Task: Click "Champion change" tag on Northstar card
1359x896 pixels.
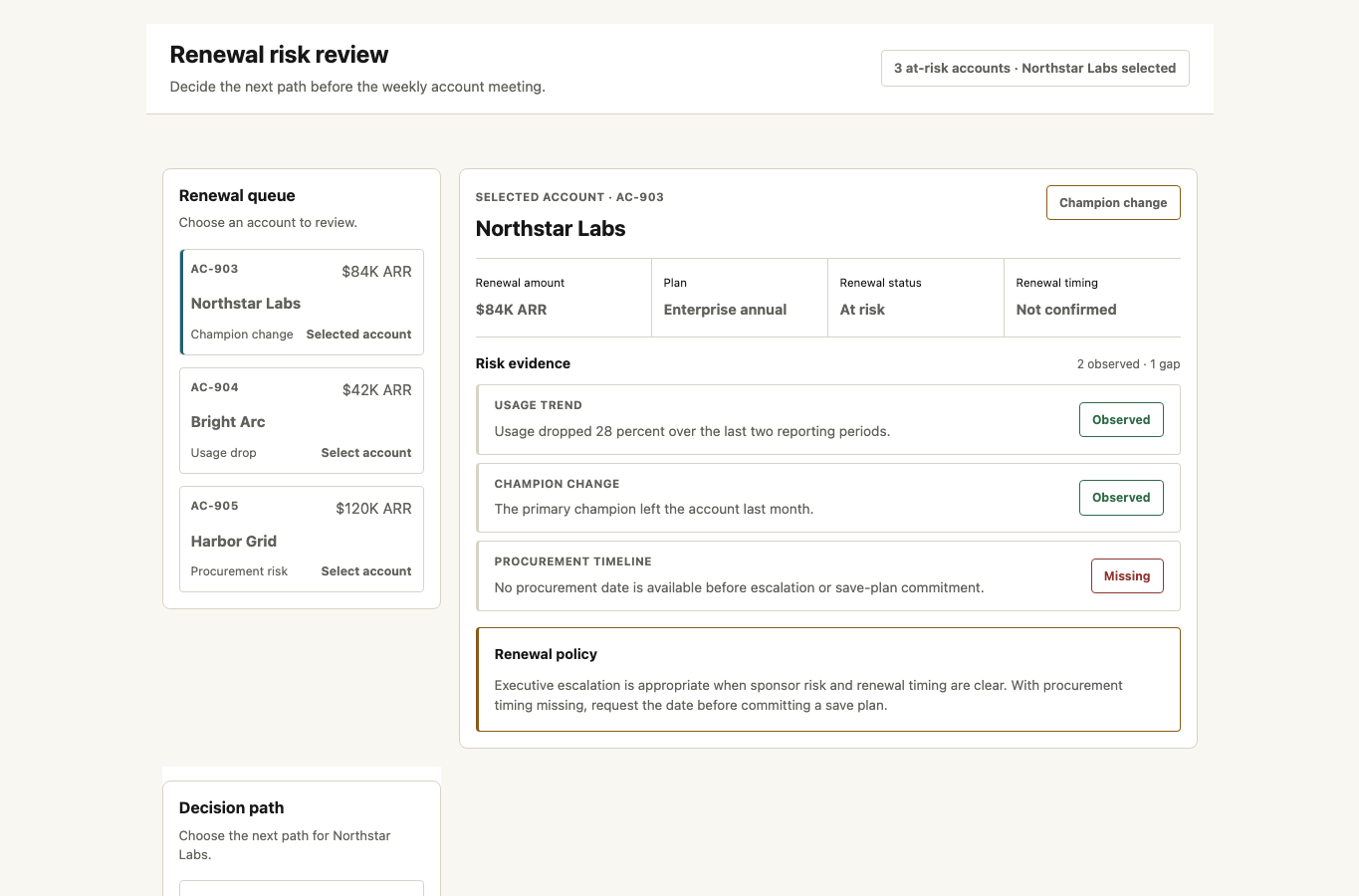Action: (242, 335)
